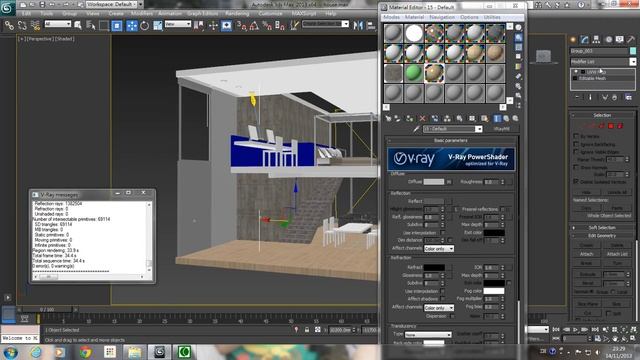Click the Extrude button in Edit Geometry
The width and height of the screenshot is (640, 360).
click(587, 274)
